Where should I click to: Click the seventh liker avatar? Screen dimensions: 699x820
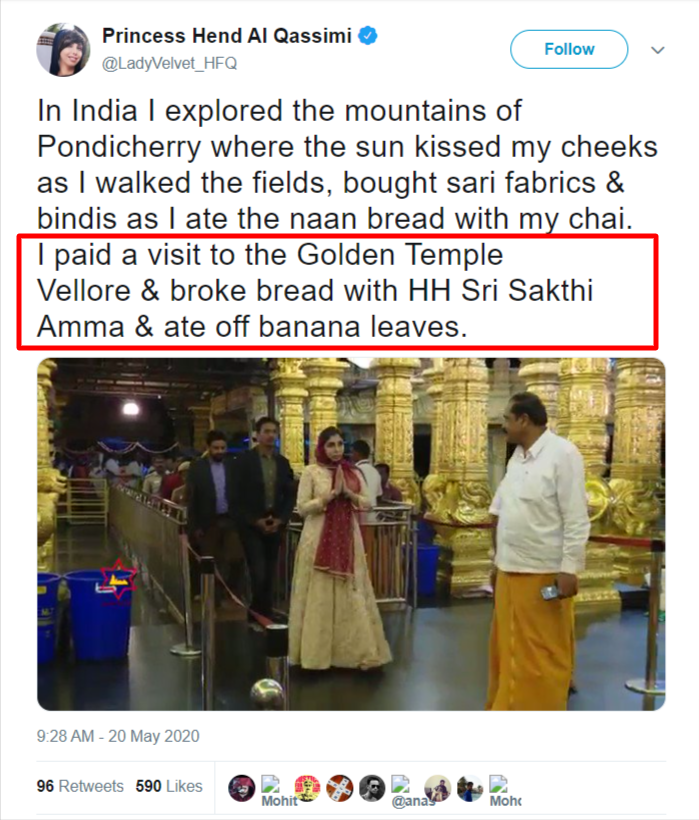[437, 788]
